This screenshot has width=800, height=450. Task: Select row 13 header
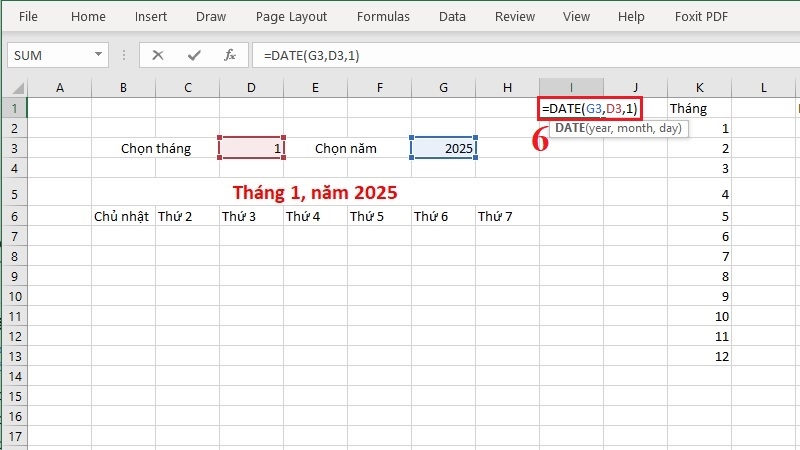[15, 356]
